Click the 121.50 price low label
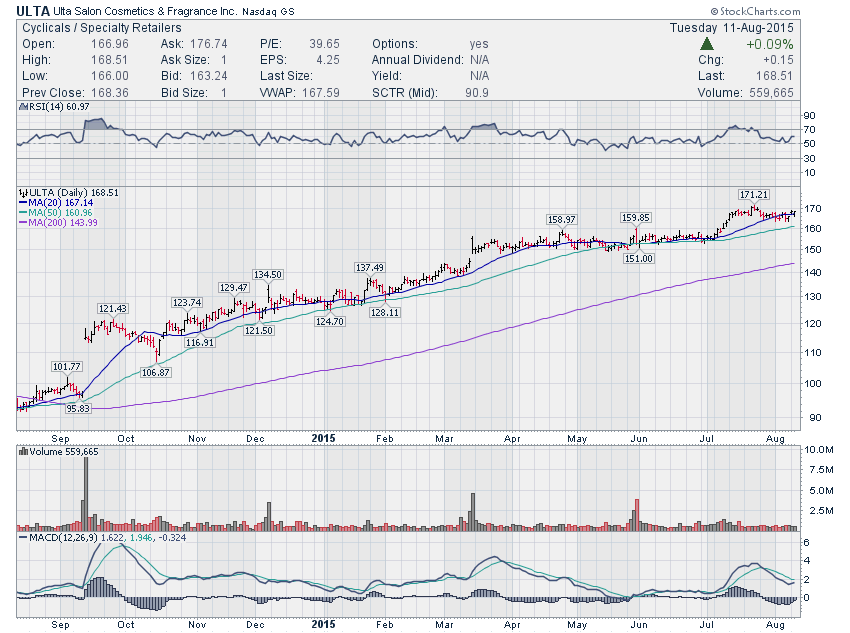This screenshot has height=633, width=850. click(x=258, y=330)
